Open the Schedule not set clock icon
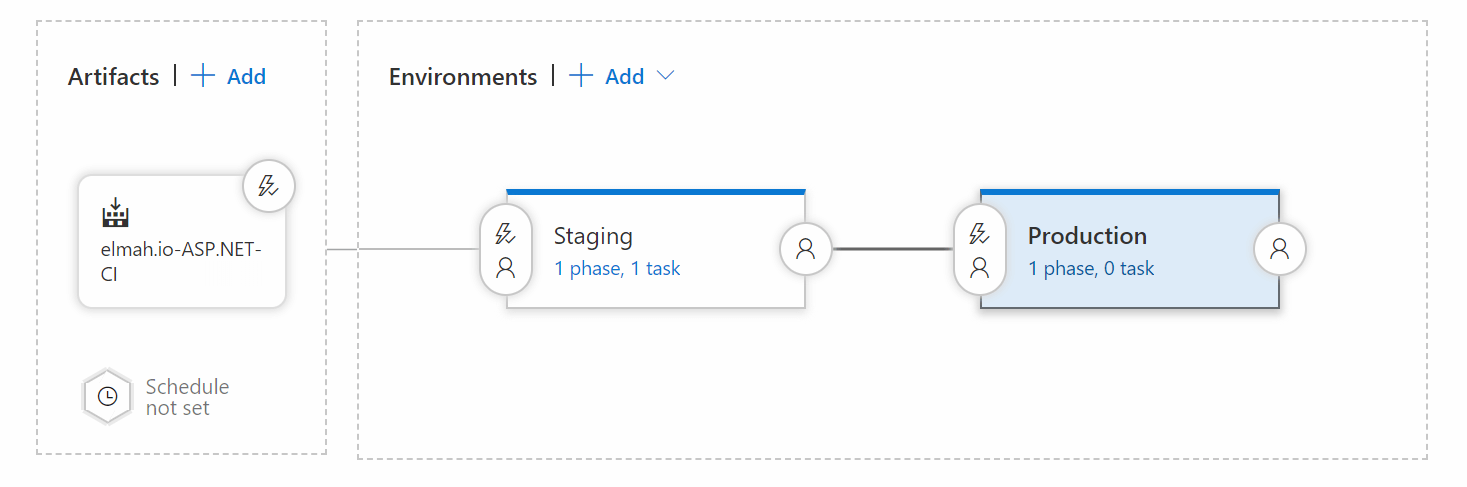This screenshot has height=487, width=1467. click(x=107, y=396)
